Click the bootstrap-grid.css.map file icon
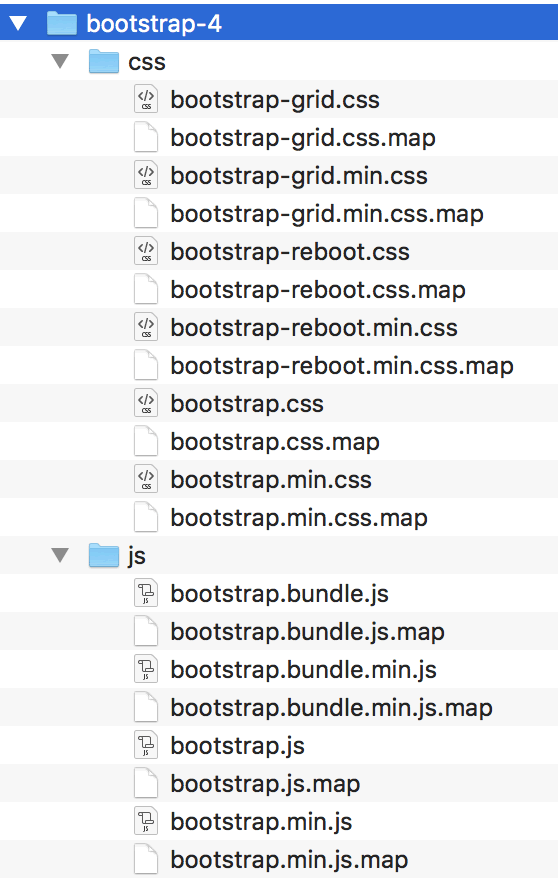 tap(146, 138)
